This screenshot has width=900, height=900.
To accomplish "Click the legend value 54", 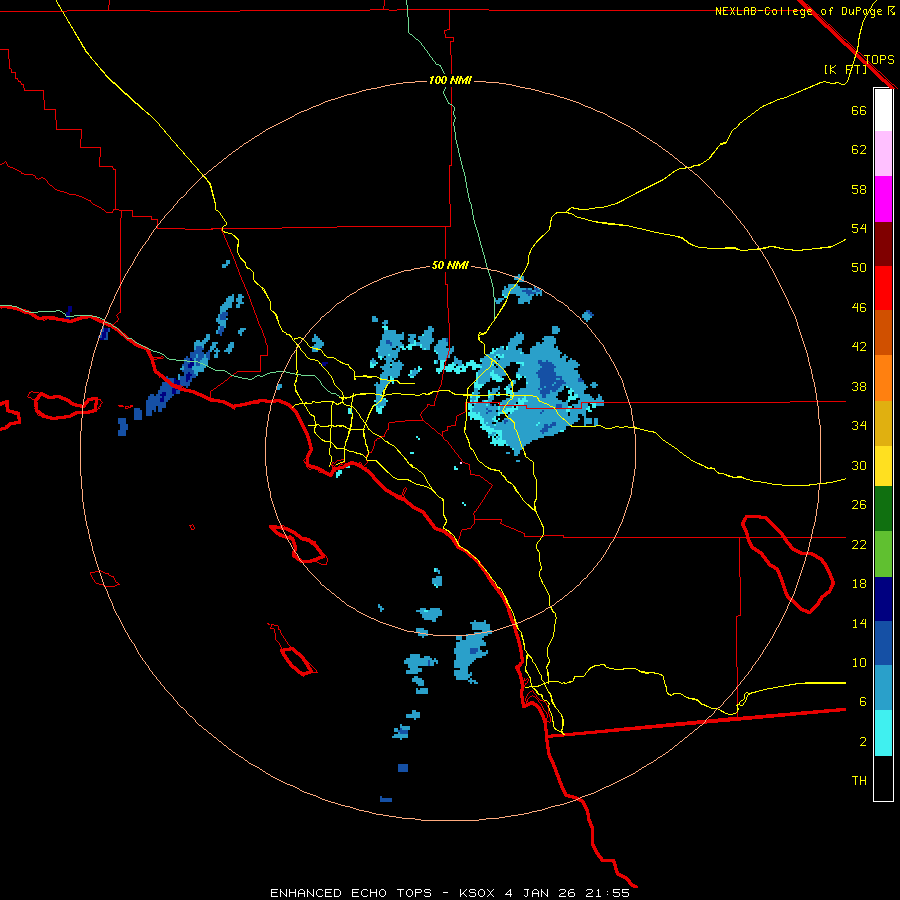I will click(x=859, y=228).
